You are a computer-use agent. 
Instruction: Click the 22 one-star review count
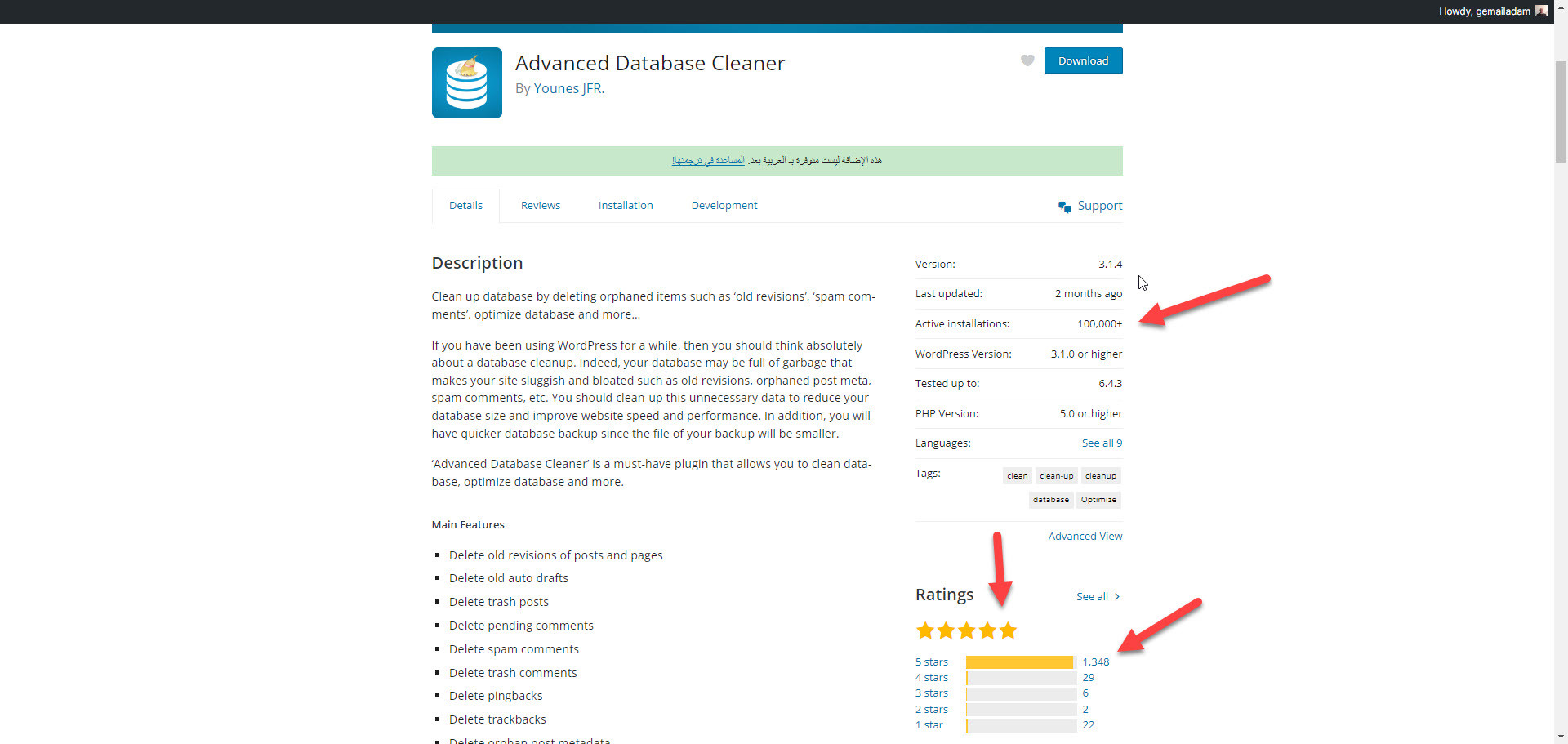coord(1089,725)
